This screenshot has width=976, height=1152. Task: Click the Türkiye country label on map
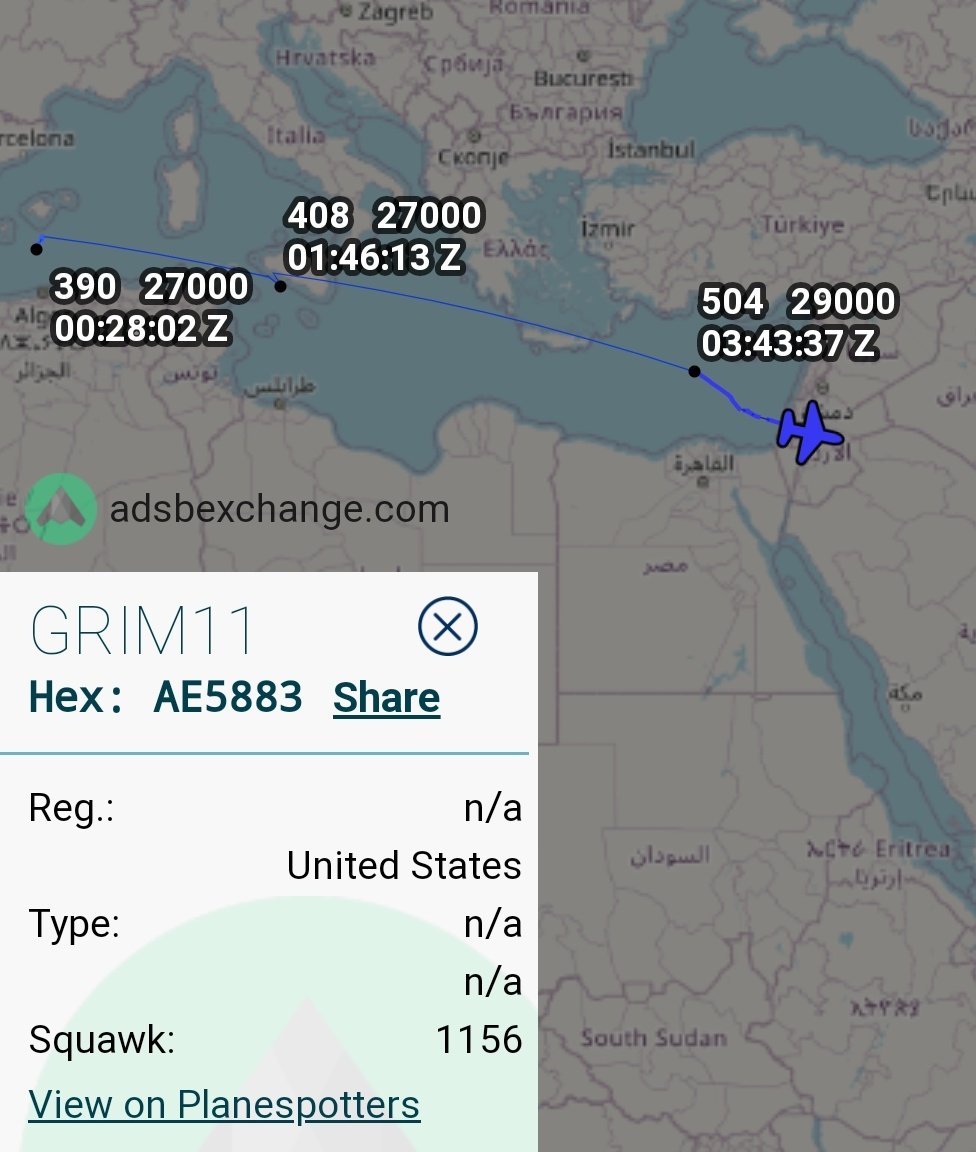tap(803, 224)
